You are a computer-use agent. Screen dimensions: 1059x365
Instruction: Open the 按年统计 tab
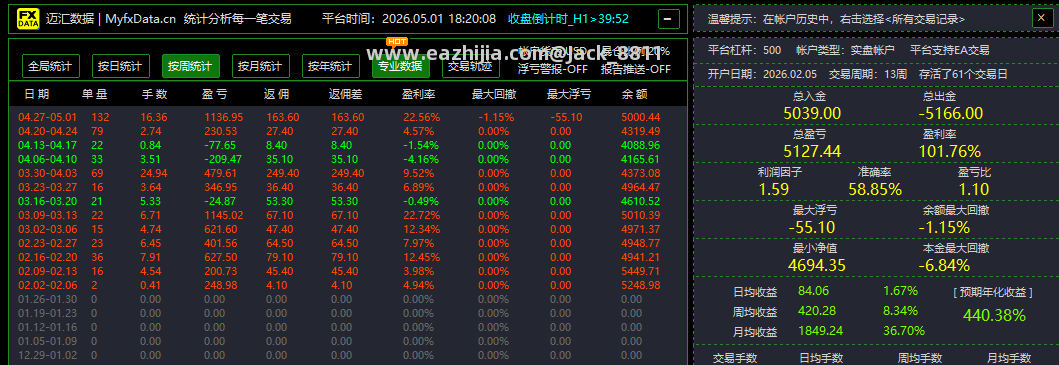pos(330,66)
